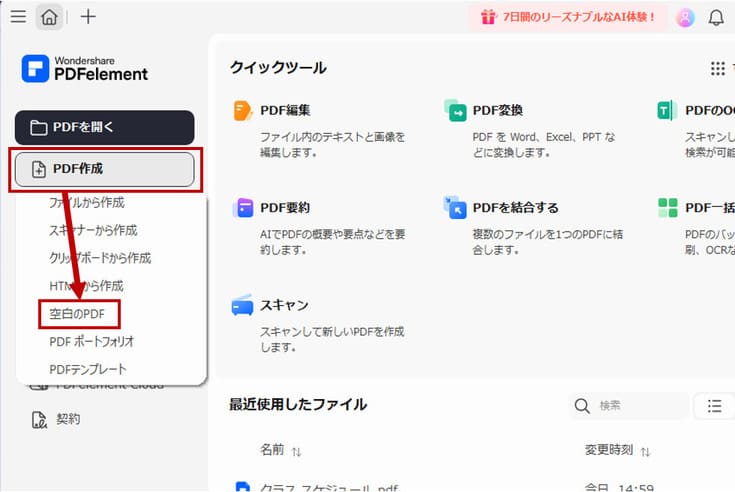The width and height of the screenshot is (735, 492).
Task: Click the folder icon in PDFを開く
Action: 39,127
